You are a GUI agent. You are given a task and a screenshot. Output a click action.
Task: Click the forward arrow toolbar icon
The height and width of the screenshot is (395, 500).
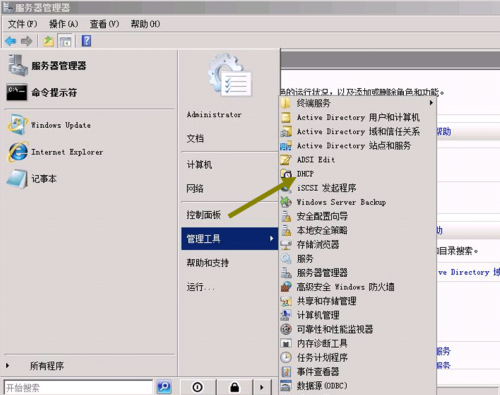coord(27,41)
